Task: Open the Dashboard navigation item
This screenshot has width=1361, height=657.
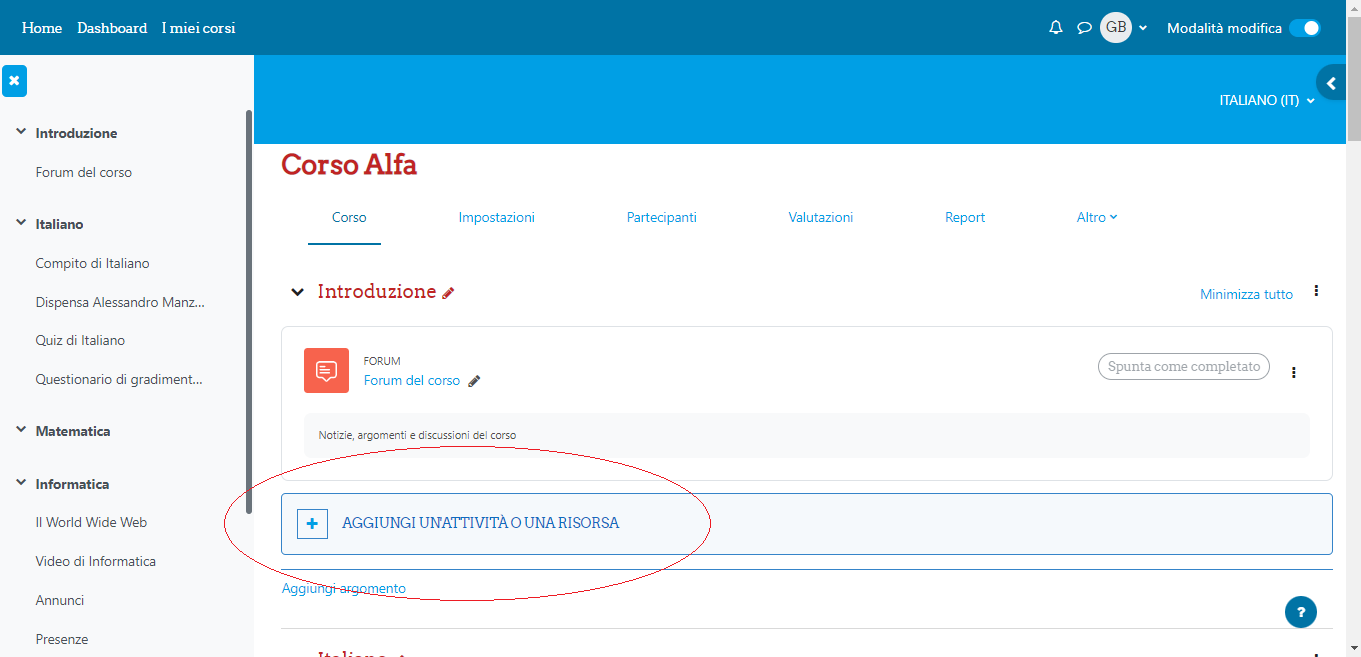Action: tap(112, 28)
